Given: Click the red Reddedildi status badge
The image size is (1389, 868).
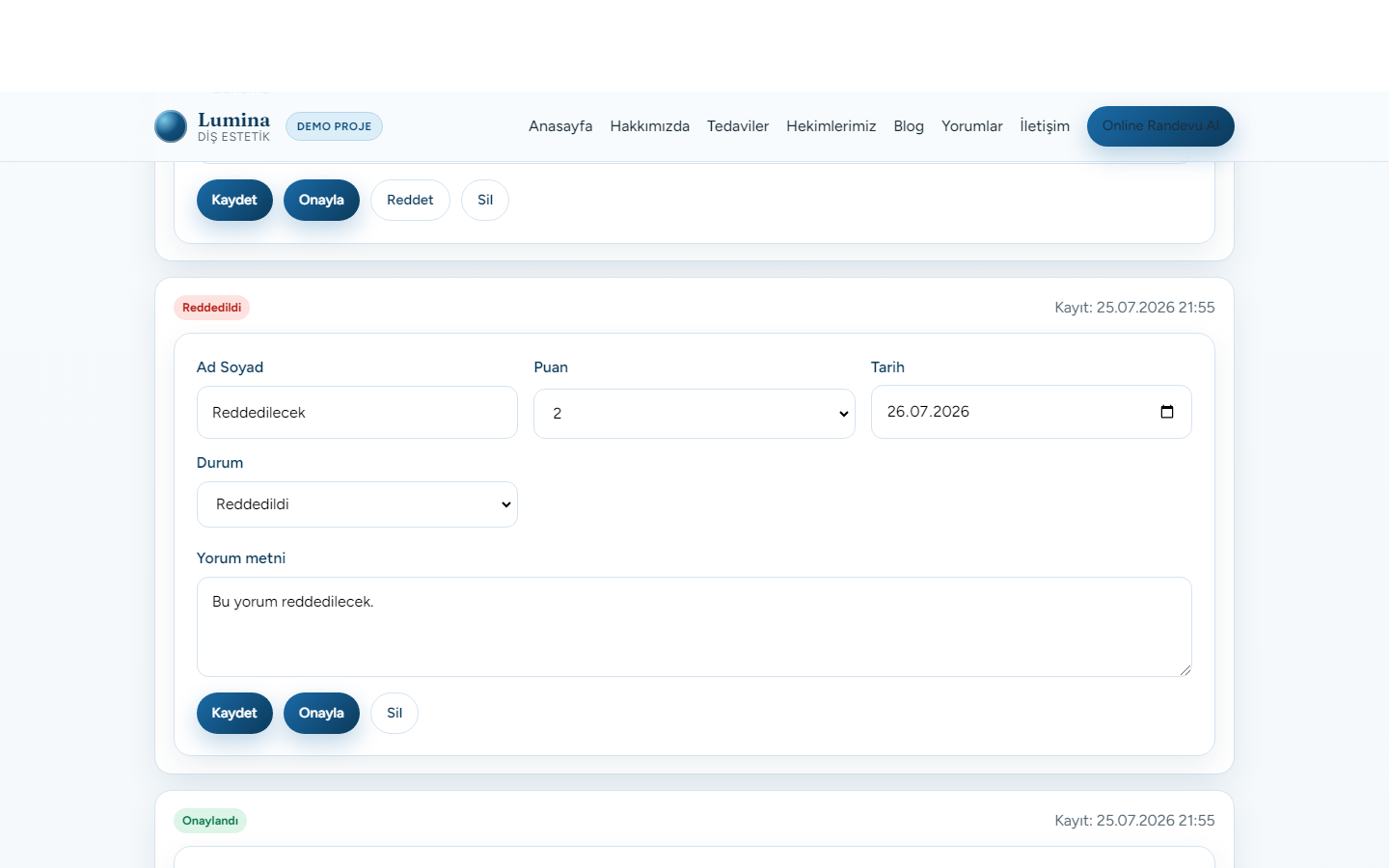Looking at the screenshot, I should click(211, 308).
